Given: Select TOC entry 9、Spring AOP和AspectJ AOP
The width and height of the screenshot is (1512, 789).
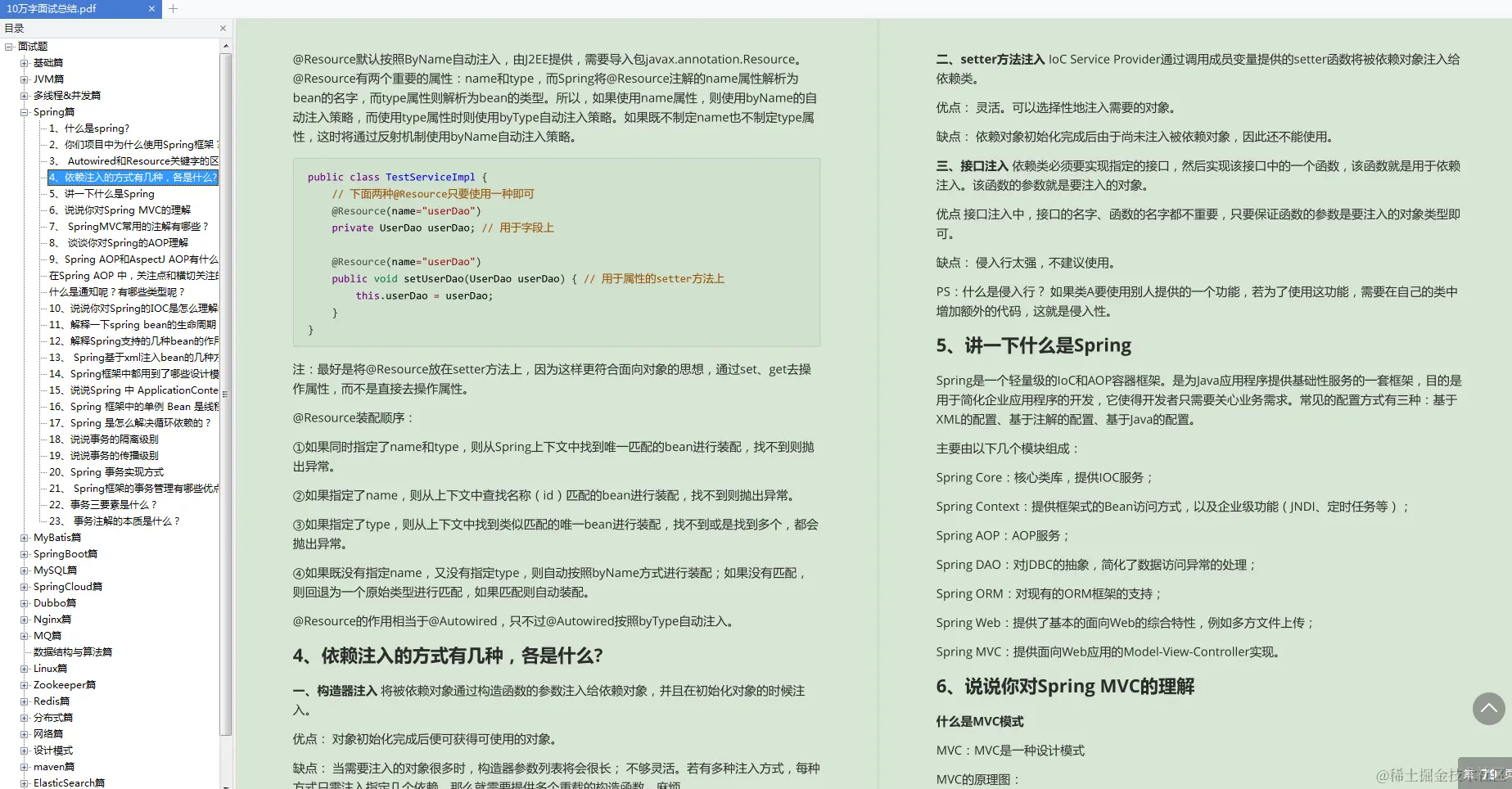Looking at the screenshot, I should coord(131,259).
